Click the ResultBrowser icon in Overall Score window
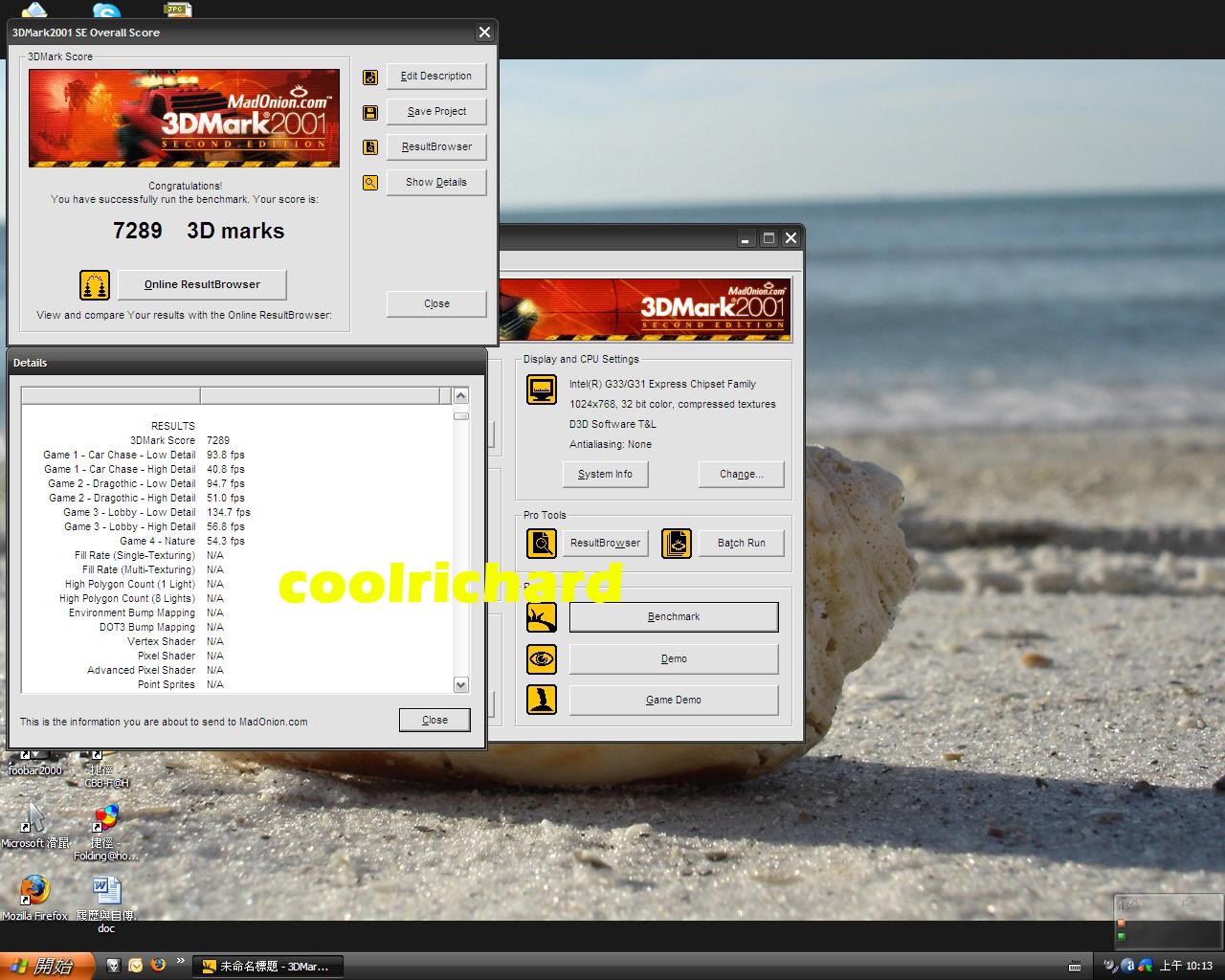 [x=370, y=147]
